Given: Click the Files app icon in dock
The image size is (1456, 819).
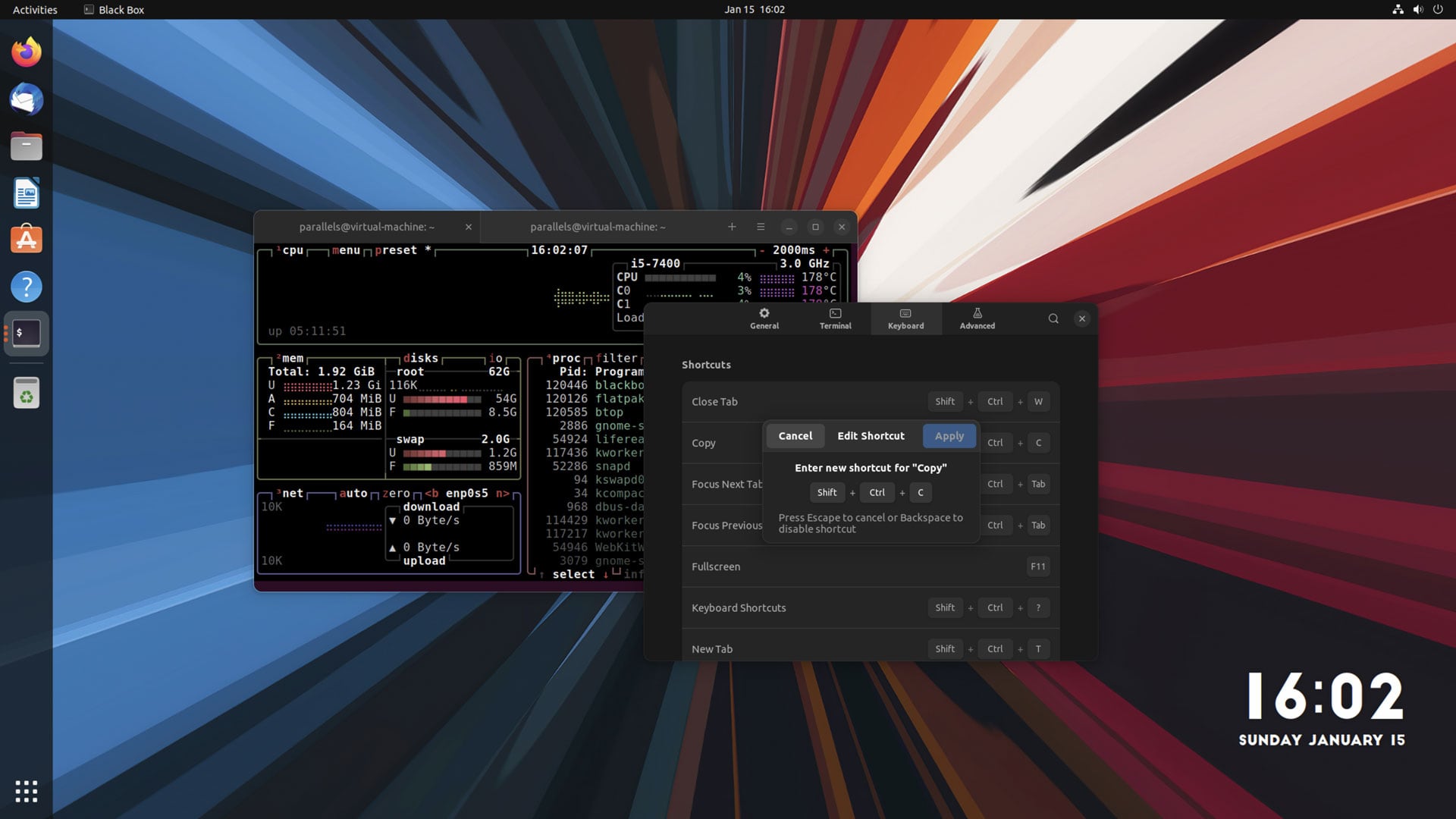Looking at the screenshot, I should (26, 146).
